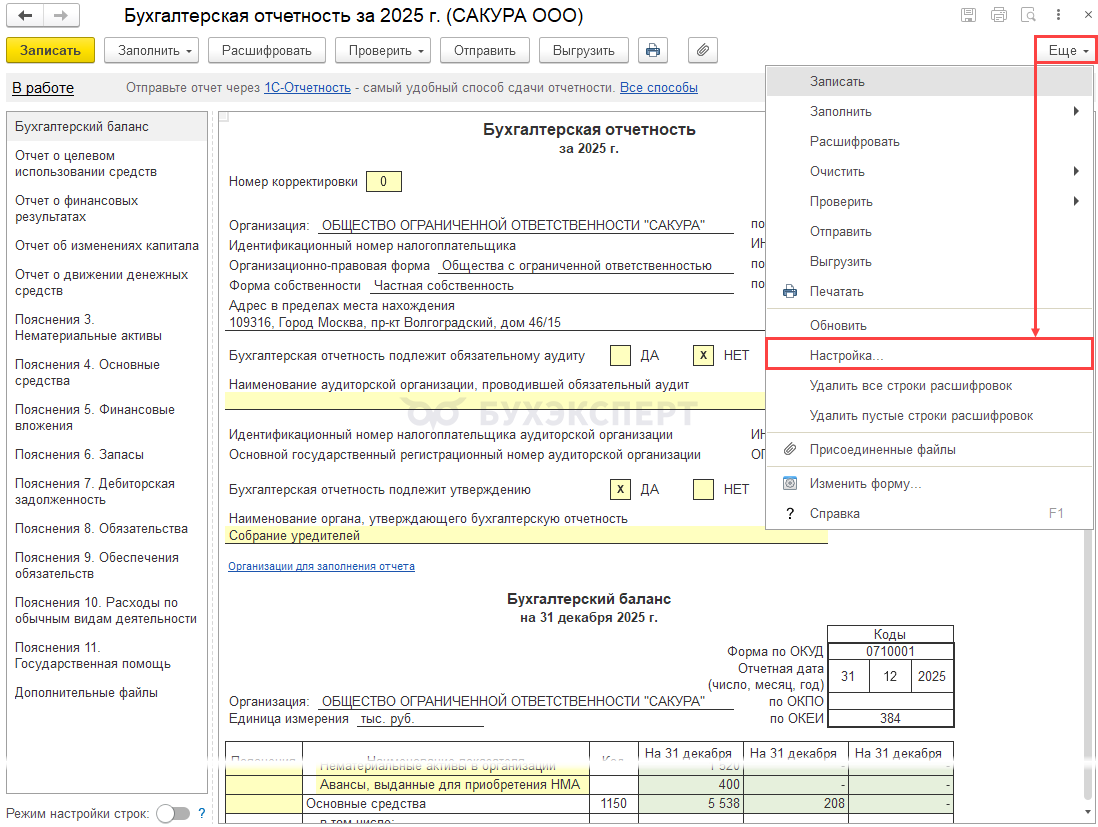The width and height of the screenshot is (1098, 827).
Task: Toggle the 'Режим настройки строк' switch
Action: tap(173, 813)
